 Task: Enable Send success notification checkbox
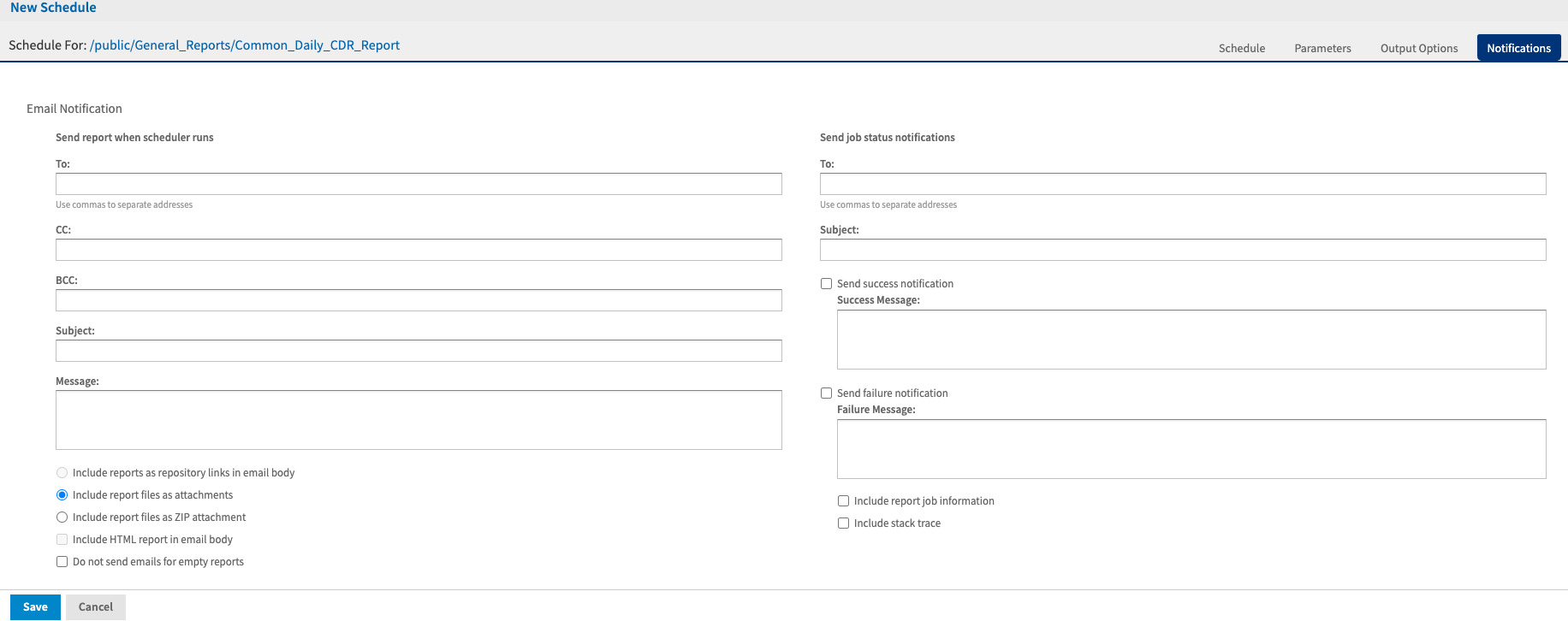click(x=826, y=284)
